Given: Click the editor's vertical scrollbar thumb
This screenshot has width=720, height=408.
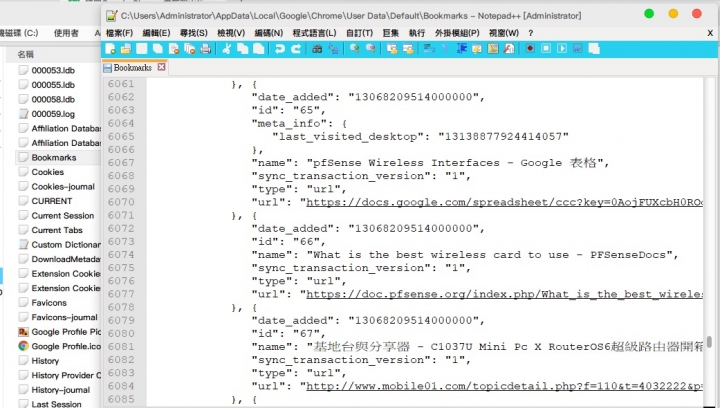Looking at the screenshot, I should [x=709, y=342].
